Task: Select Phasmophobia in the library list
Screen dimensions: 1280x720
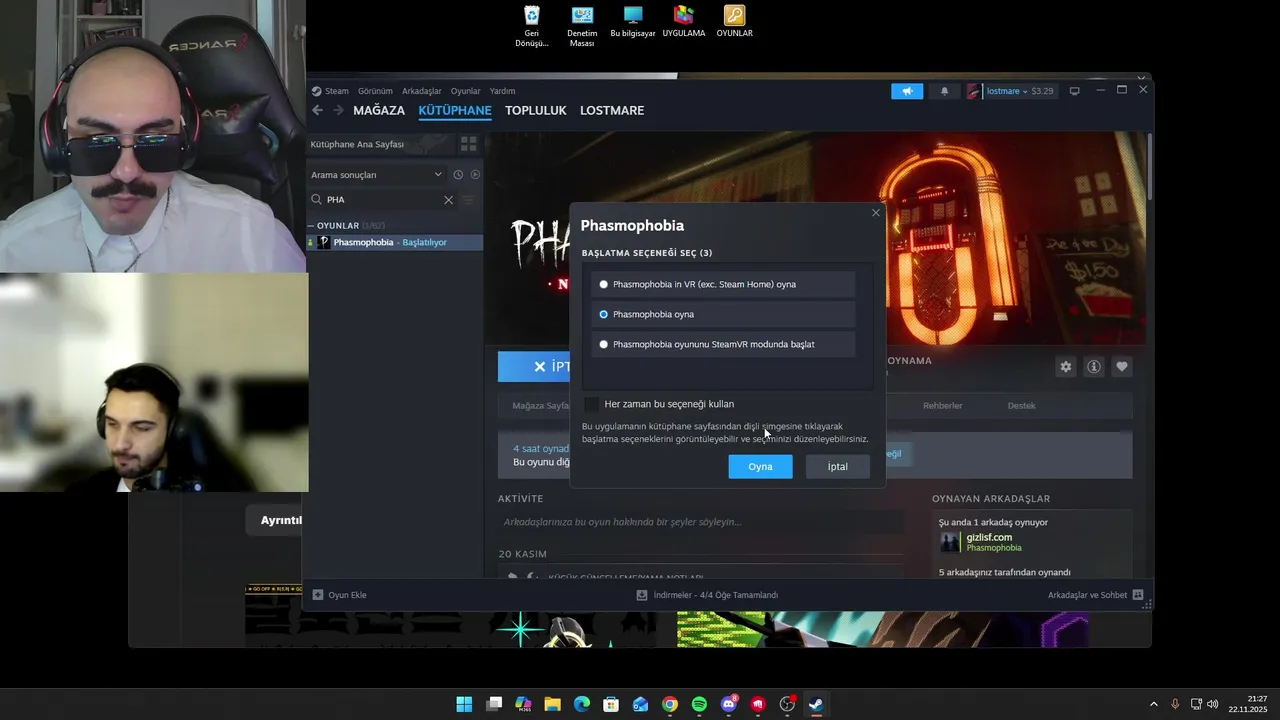Action: (395, 242)
